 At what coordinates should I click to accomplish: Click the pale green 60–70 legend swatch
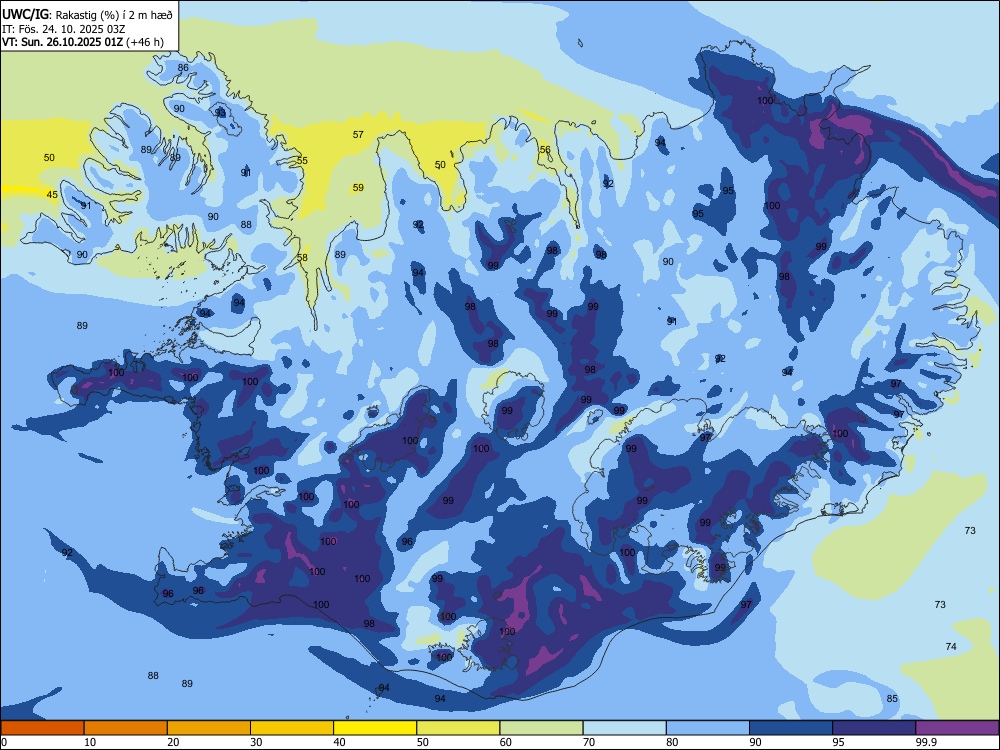pyautogui.click(x=541, y=728)
